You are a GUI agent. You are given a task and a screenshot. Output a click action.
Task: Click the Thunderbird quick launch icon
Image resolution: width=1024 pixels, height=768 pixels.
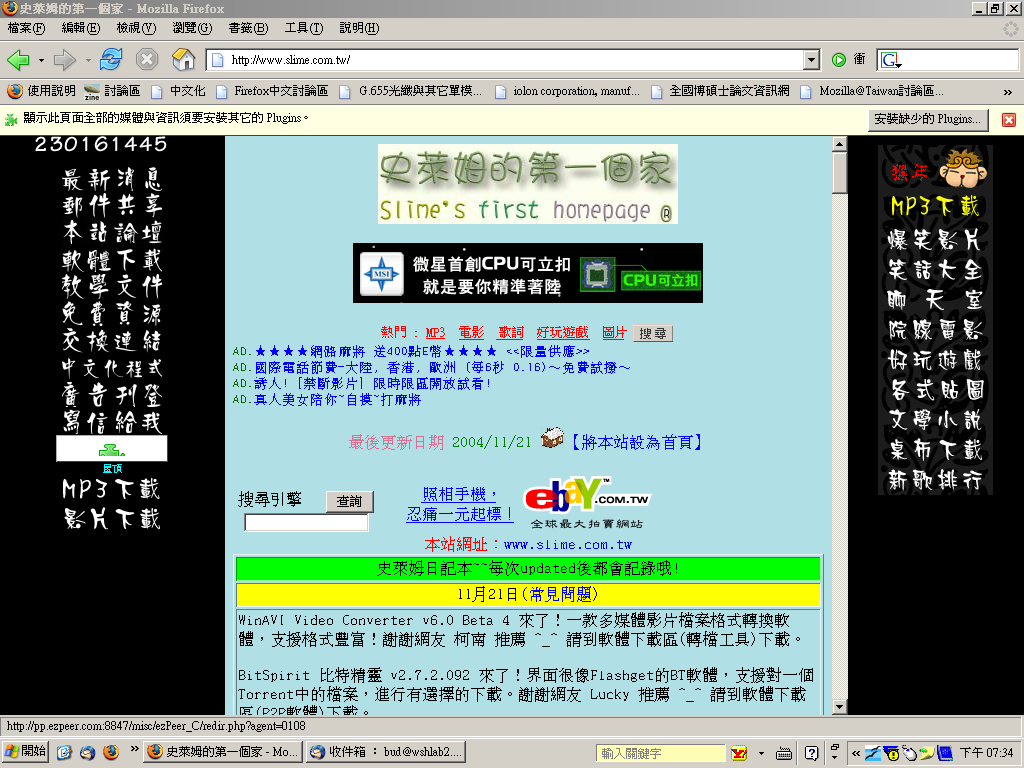[88, 752]
